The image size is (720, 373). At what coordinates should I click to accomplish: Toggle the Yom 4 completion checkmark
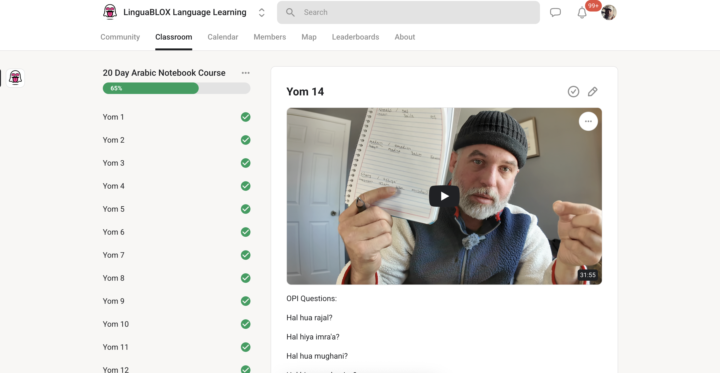pyautogui.click(x=246, y=186)
